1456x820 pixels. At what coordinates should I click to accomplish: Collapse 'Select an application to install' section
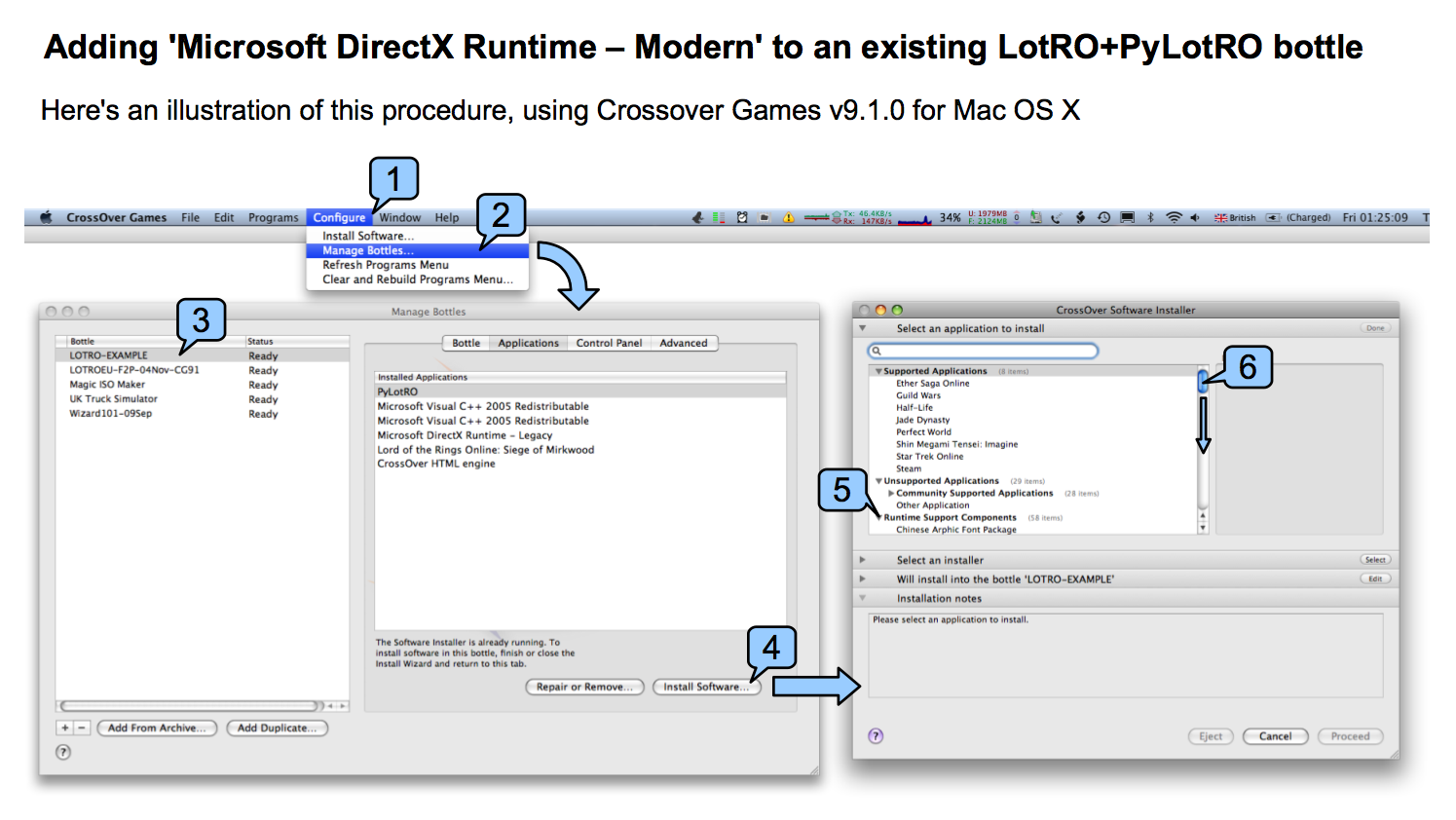(863, 328)
